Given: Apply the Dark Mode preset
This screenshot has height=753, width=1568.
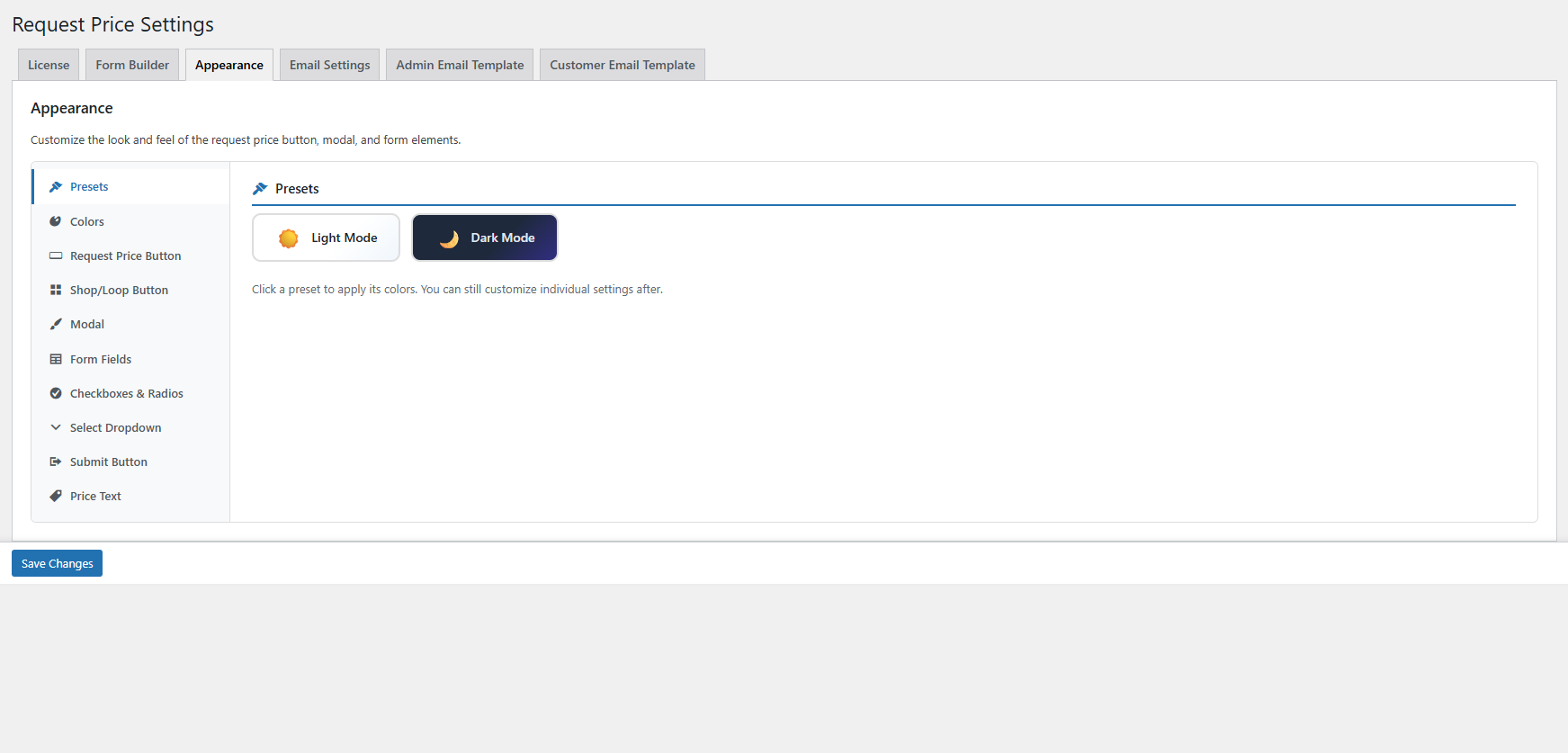Looking at the screenshot, I should pos(485,238).
